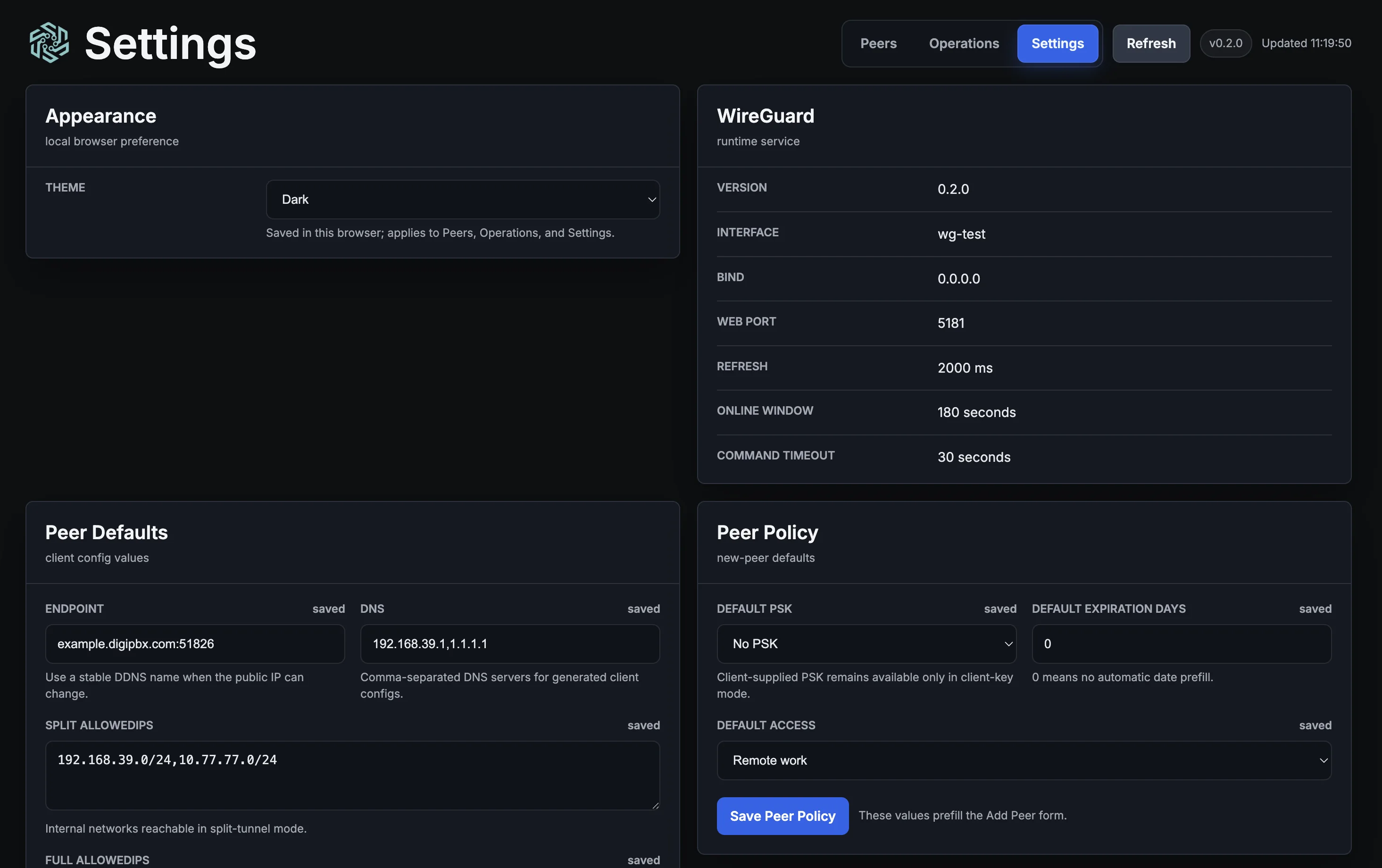Image resolution: width=1382 pixels, height=868 pixels.
Task: Click the saved status next to DNS
Action: pos(643,609)
